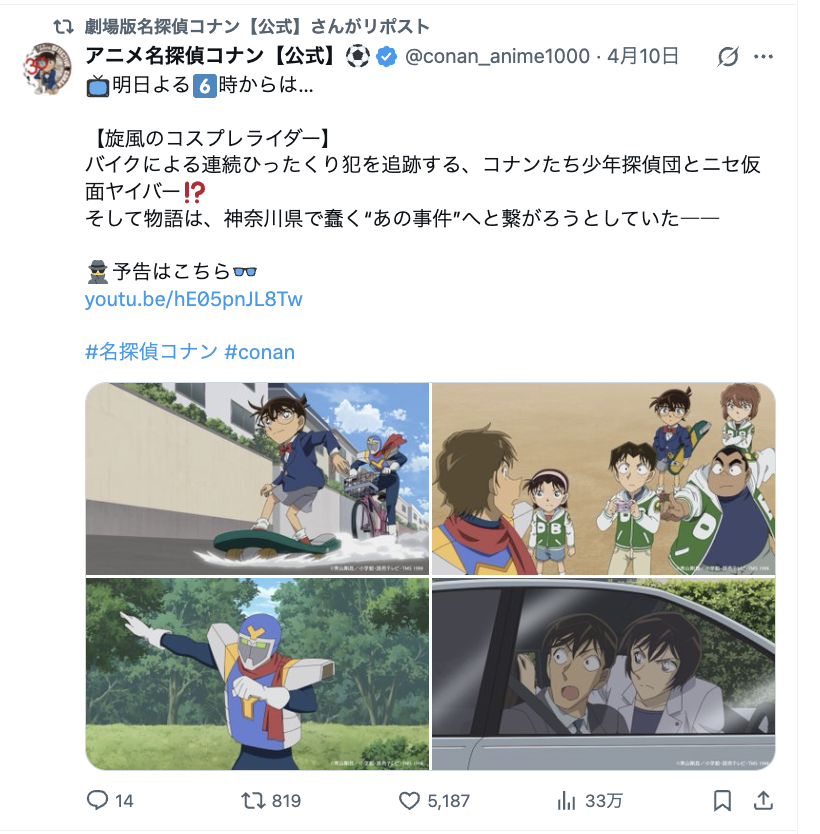Open the Conan skateboard image
Viewport: 820px width, 834px height.
[x=257, y=479]
